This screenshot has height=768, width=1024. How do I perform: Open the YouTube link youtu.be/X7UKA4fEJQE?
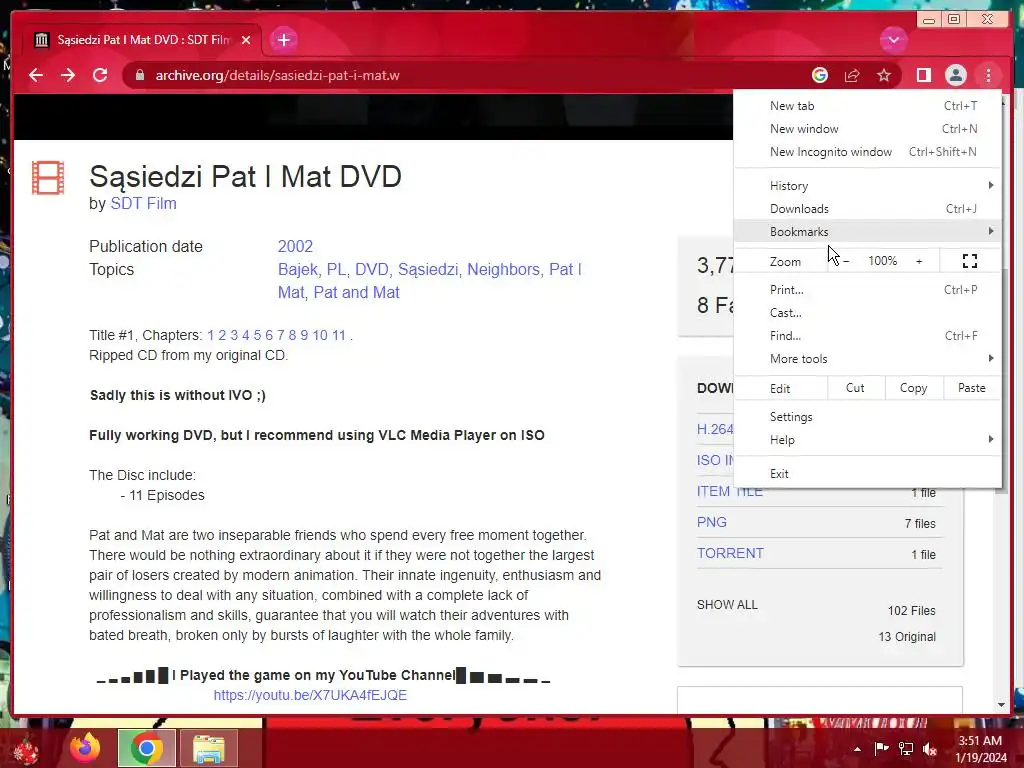click(310, 695)
